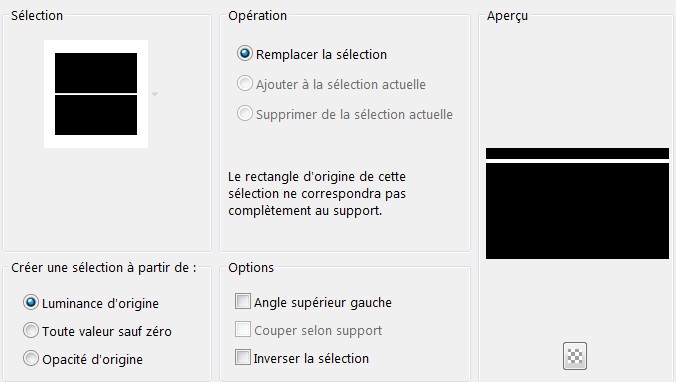
Task: Click the Aperçu group header label
Action: pyautogui.click(x=507, y=16)
